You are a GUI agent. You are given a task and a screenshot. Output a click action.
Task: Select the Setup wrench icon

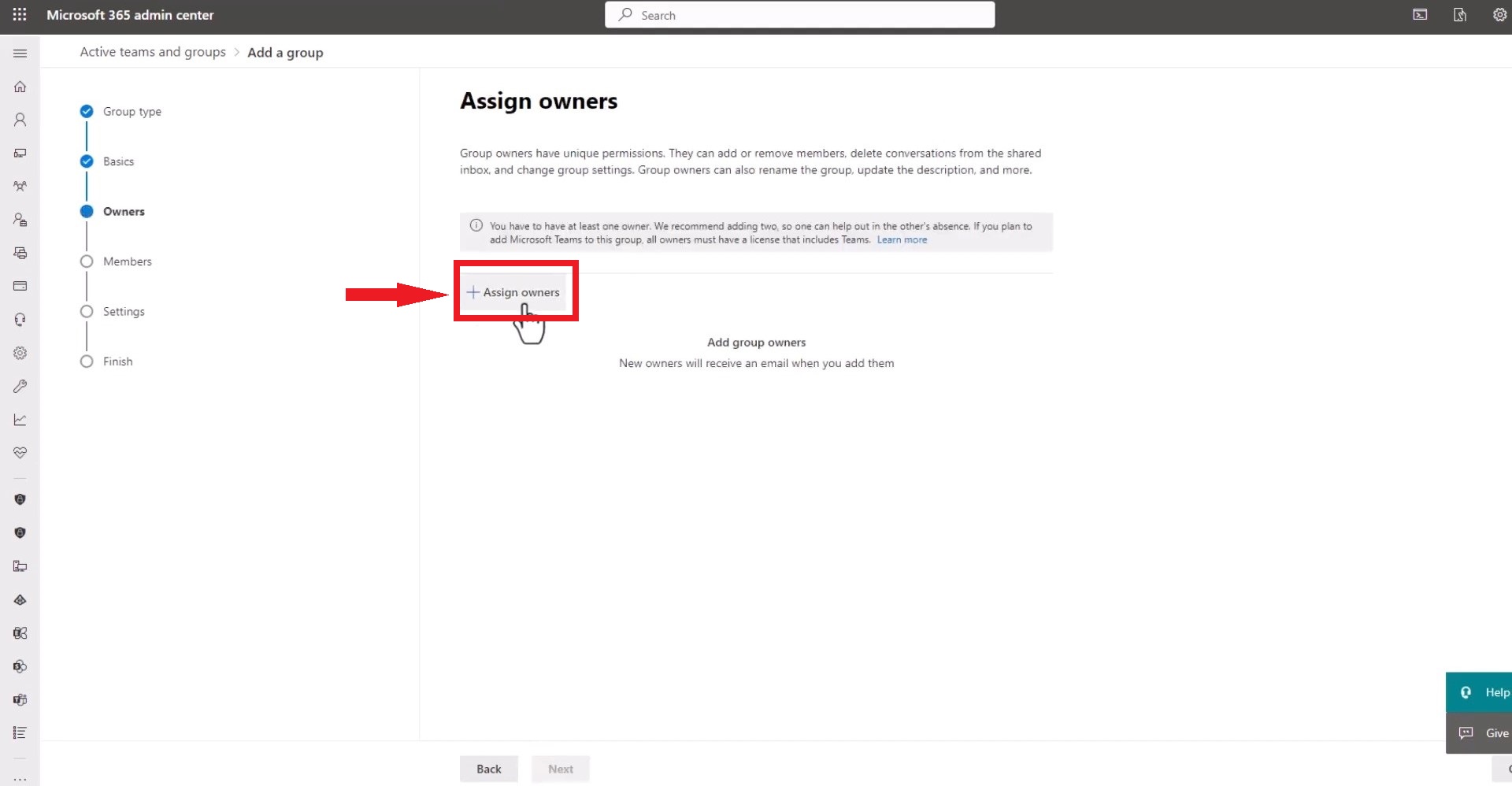click(20, 386)
